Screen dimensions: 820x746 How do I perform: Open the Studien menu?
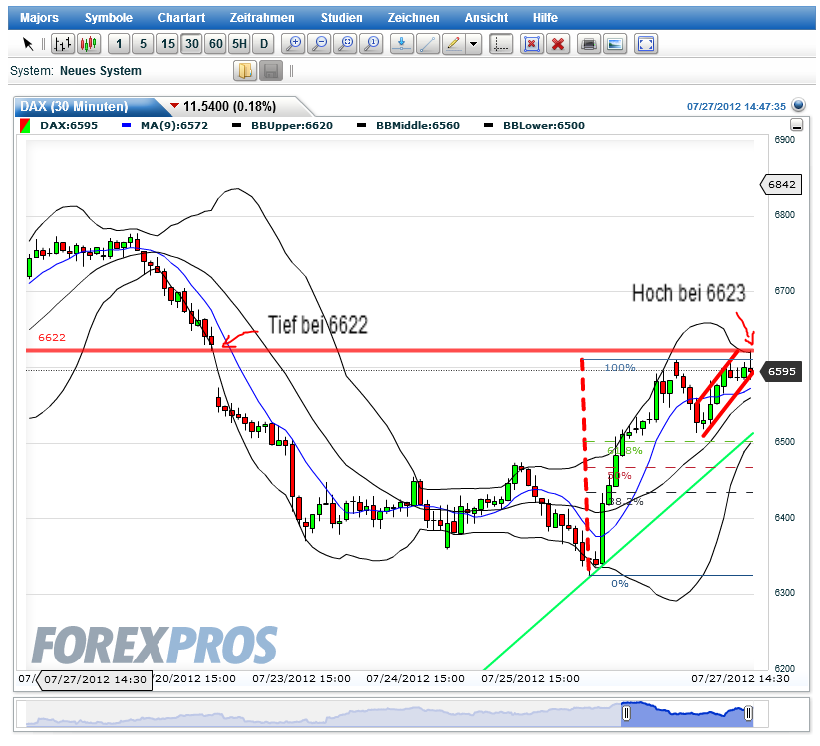pyautogui.click(x=341, y=18)
